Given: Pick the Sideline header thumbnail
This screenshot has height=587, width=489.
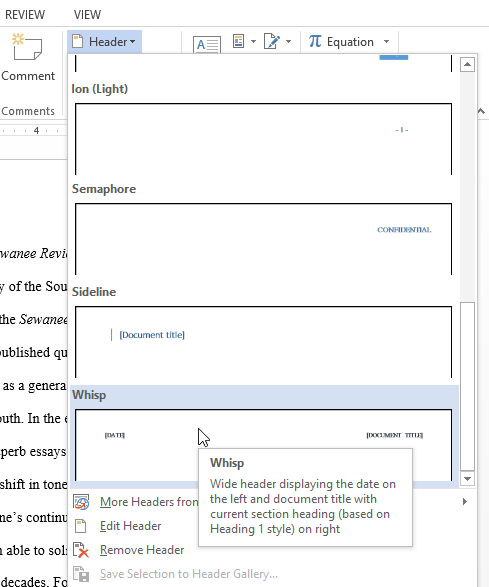Looking at the screenshot, I should [x=264, y=342].
